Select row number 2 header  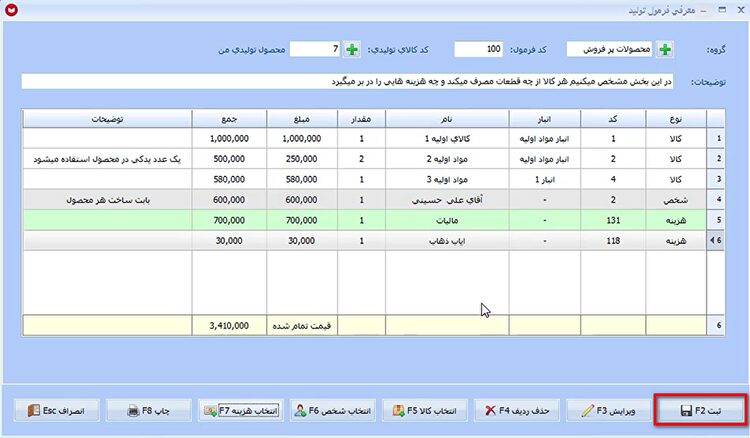(716, 159)
